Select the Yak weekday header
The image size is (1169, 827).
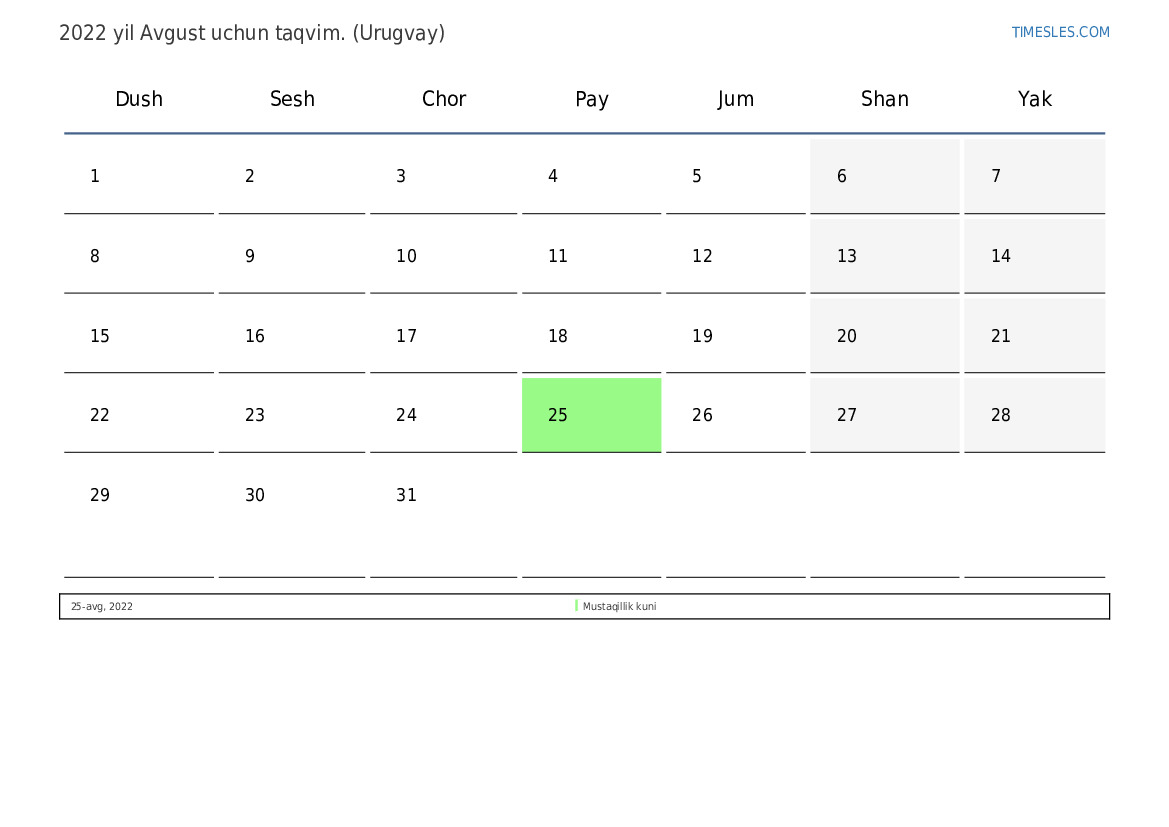[x=1035, y=99]
